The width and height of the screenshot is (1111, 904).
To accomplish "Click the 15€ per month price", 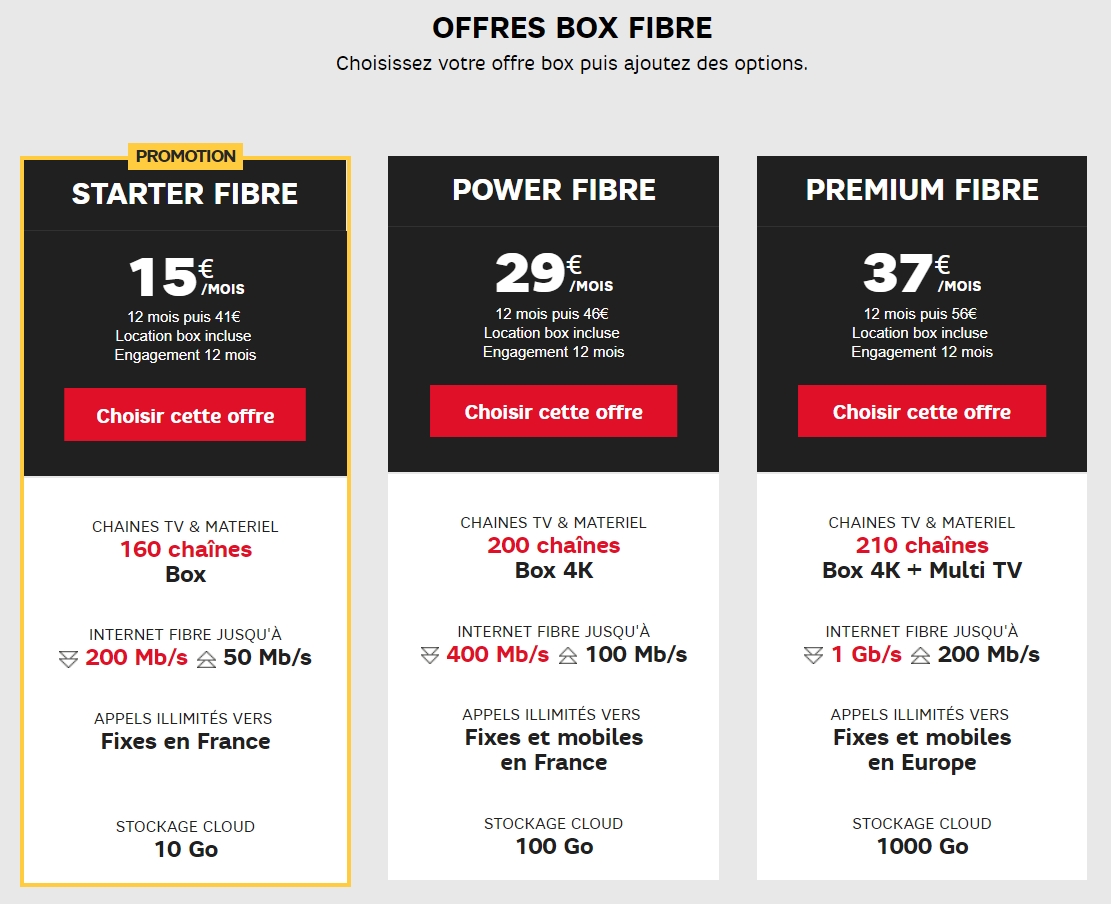I will coord(186,276).
